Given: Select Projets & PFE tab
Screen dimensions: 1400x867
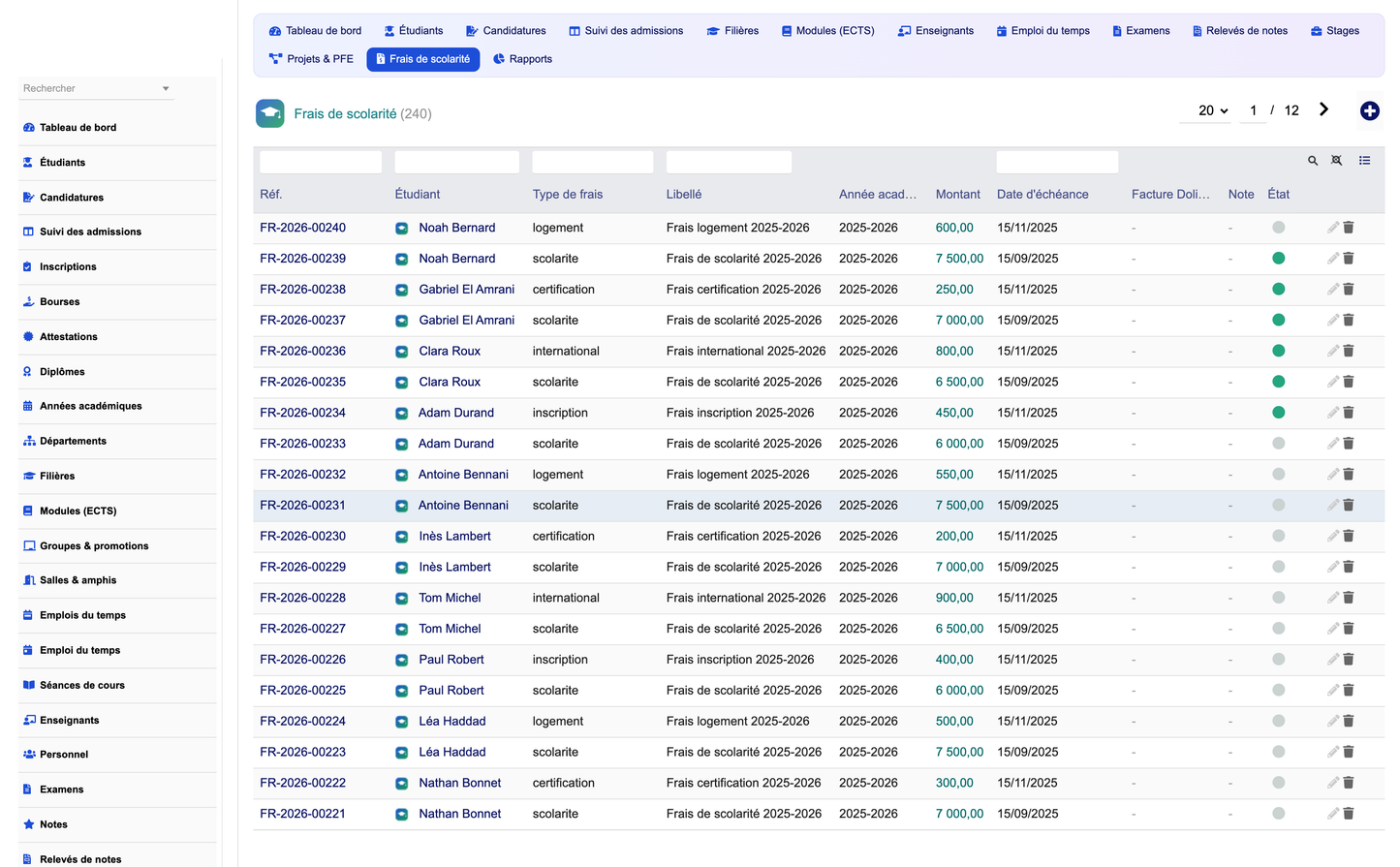Looking at the screenshot, I should click(x=311, y=59).
